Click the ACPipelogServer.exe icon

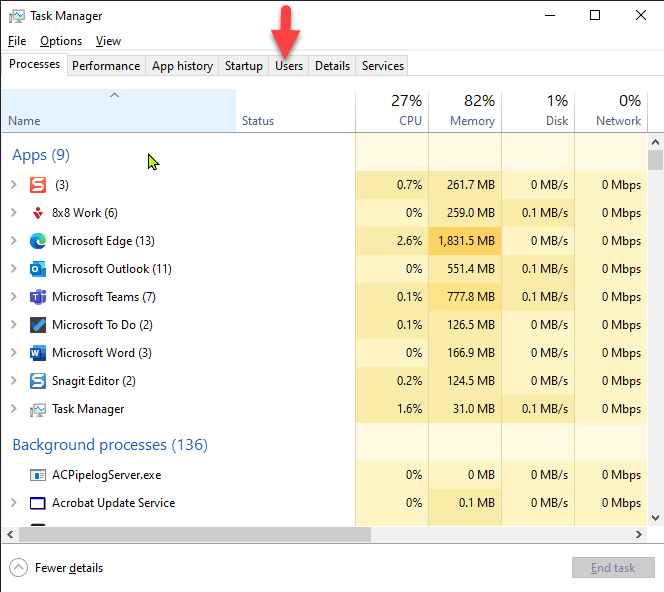tap(38, 475)
